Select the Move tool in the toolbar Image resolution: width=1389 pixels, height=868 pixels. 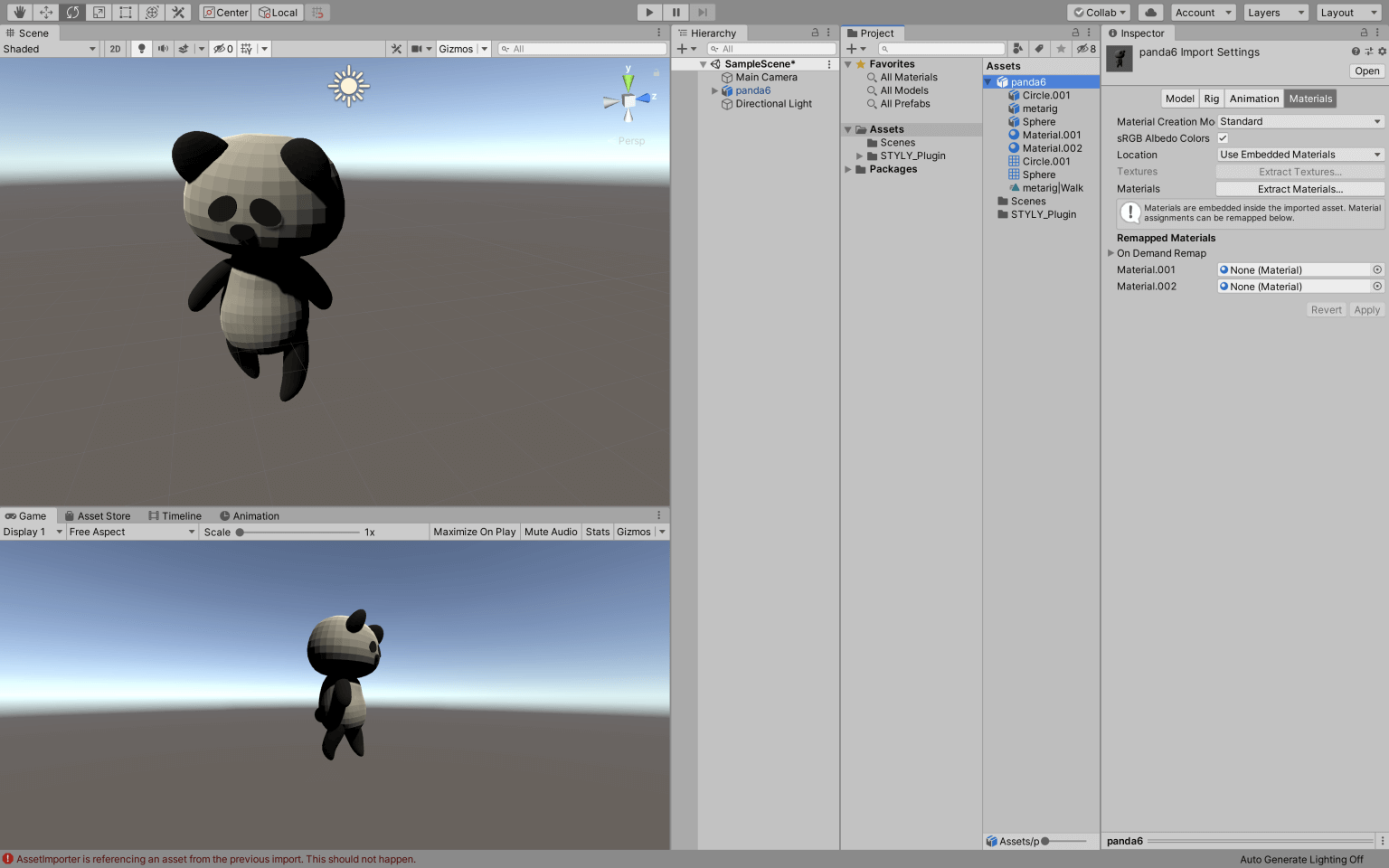[45, 12]
